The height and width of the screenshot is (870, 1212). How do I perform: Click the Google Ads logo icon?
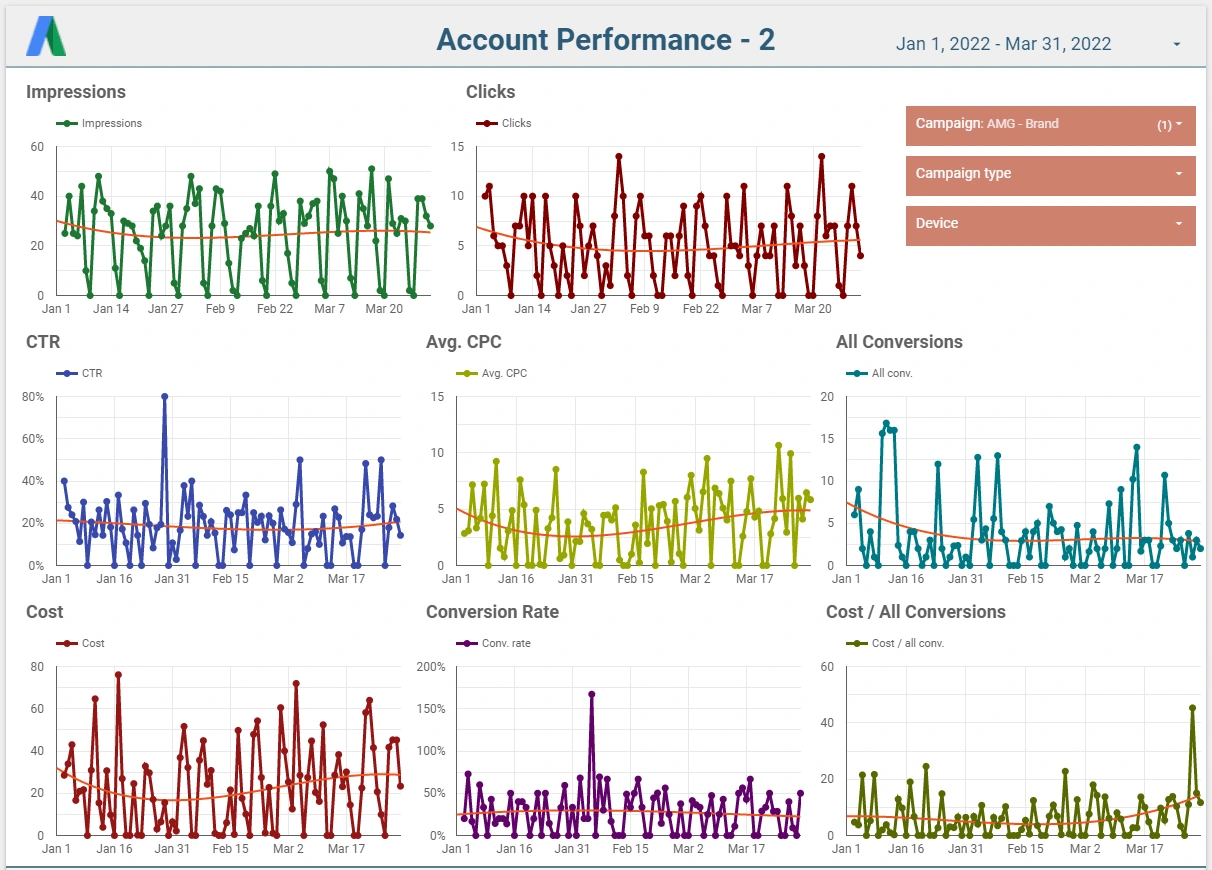(46, 37)
